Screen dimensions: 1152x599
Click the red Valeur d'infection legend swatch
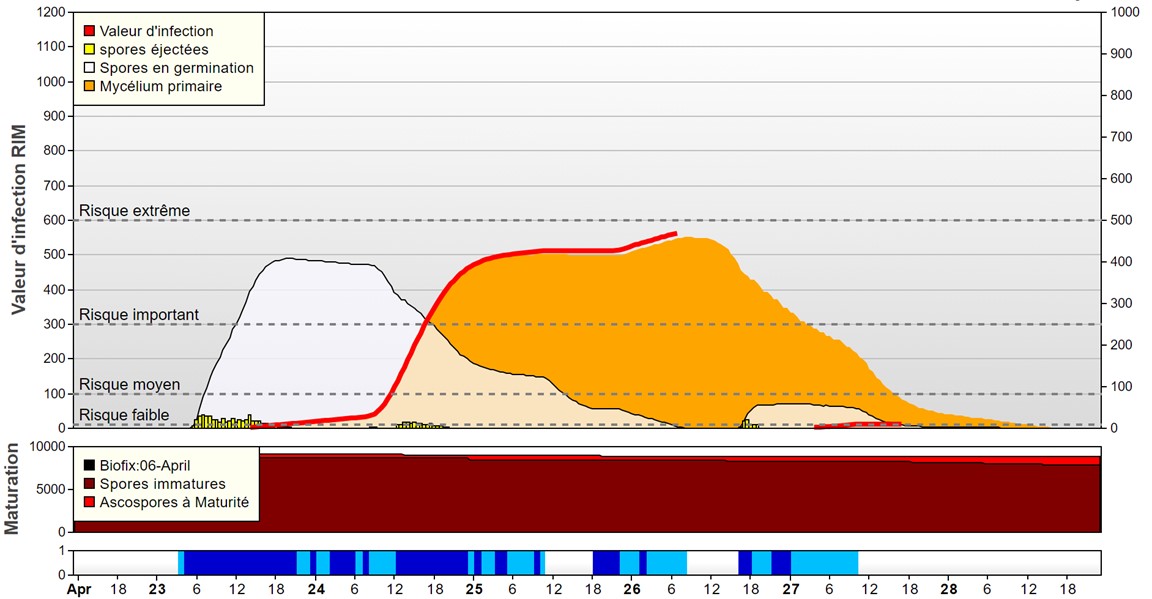coord(89,31)
